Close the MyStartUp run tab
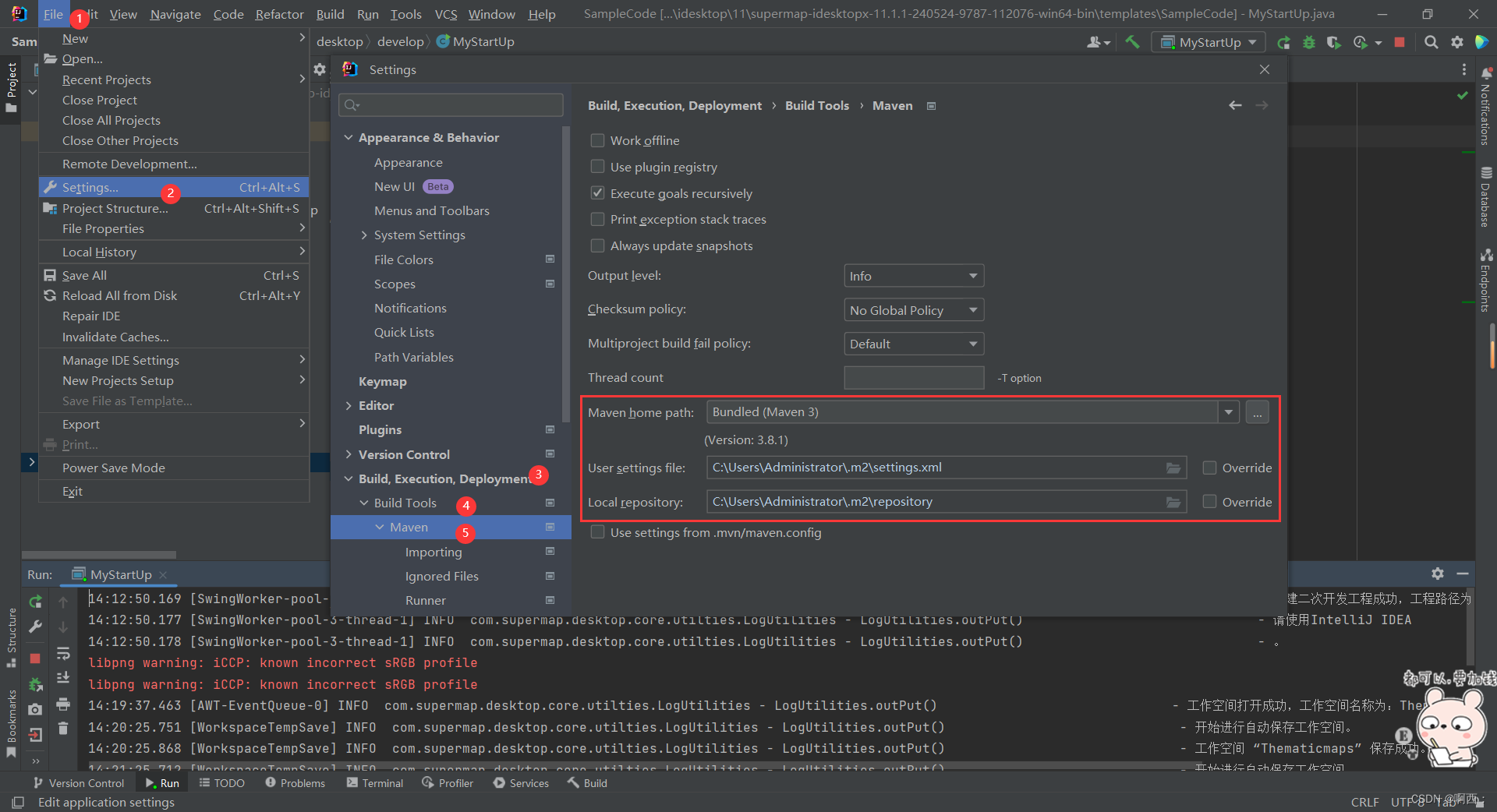1497x812 pixels. point(163,574)
